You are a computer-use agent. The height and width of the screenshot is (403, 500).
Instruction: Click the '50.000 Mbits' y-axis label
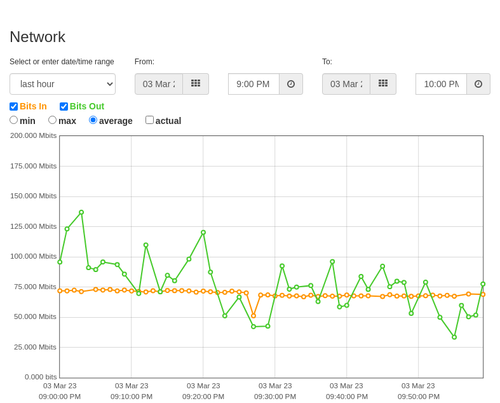(x=35, y=317)
